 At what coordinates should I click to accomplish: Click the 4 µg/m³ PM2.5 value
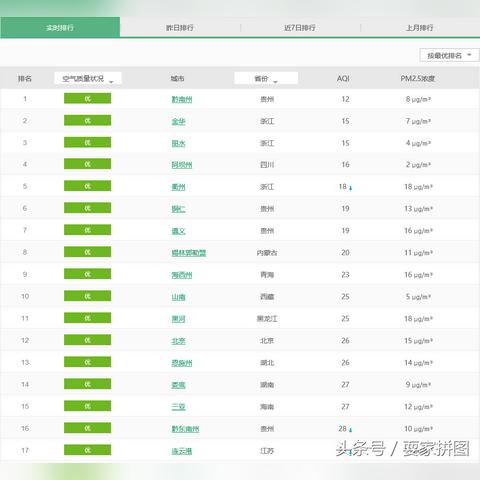pyautogui.click(x=418, y=143)
